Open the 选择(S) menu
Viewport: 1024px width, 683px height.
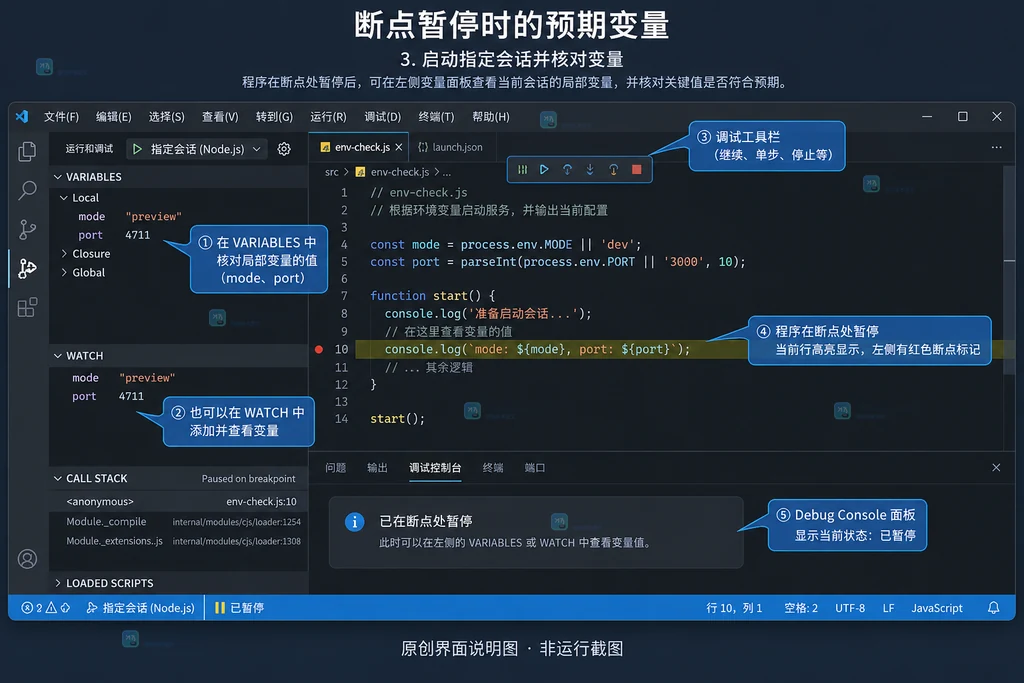[167, 117]
